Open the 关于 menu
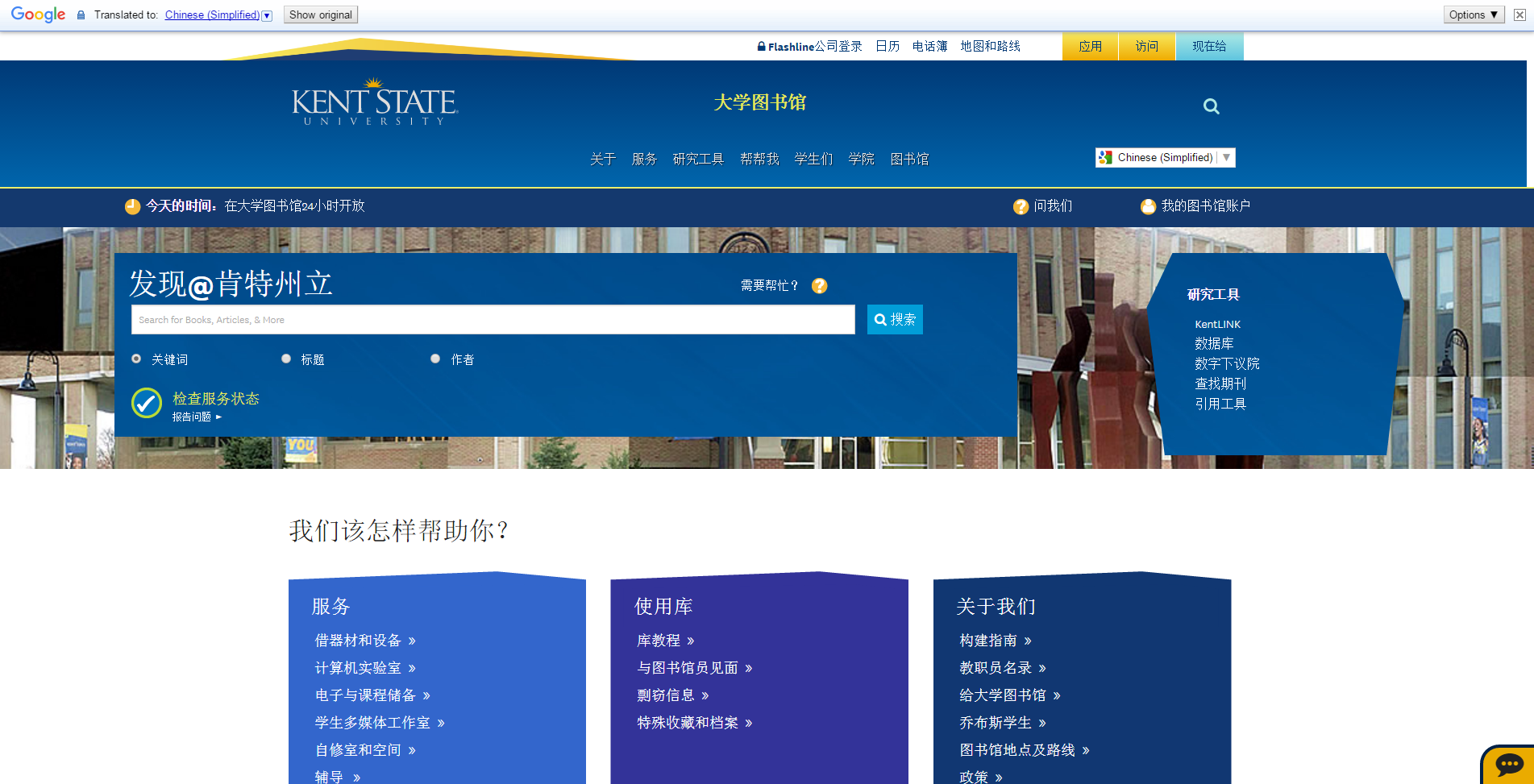The width and height of the screenshot is (1534, 784). (603, 160)
